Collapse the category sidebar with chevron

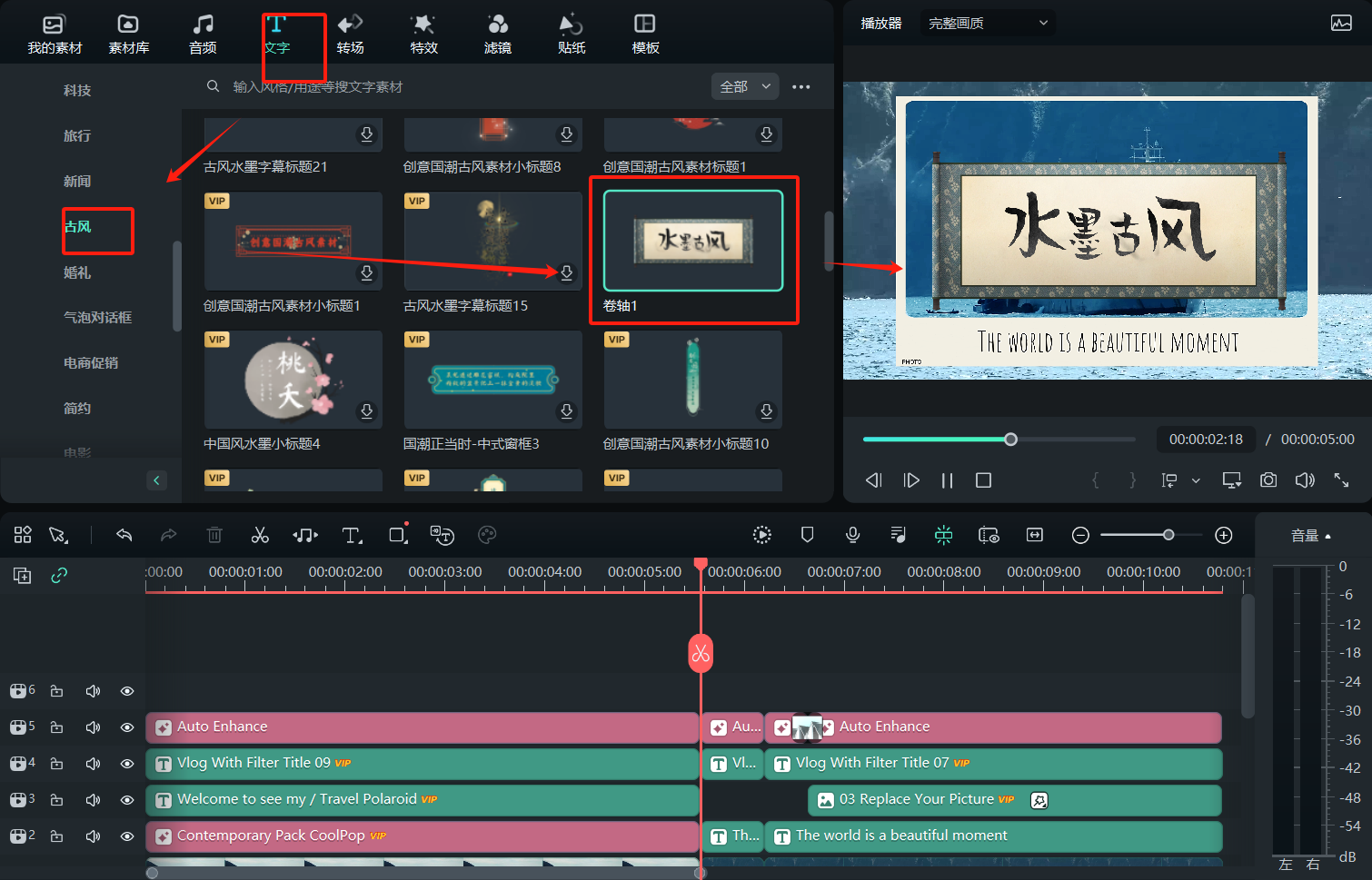point(156,480)
